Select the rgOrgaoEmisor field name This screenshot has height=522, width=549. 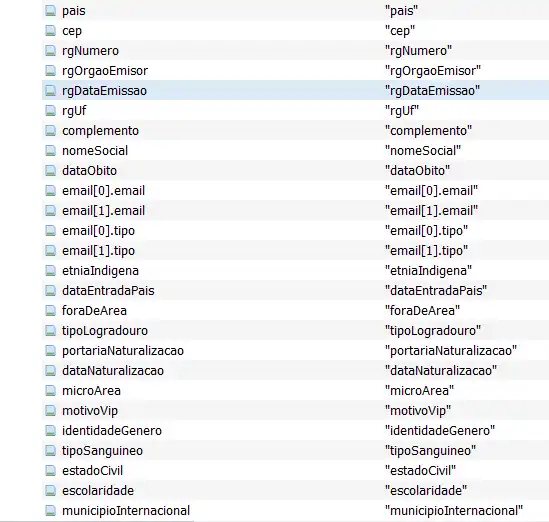(x=105, y=71)
